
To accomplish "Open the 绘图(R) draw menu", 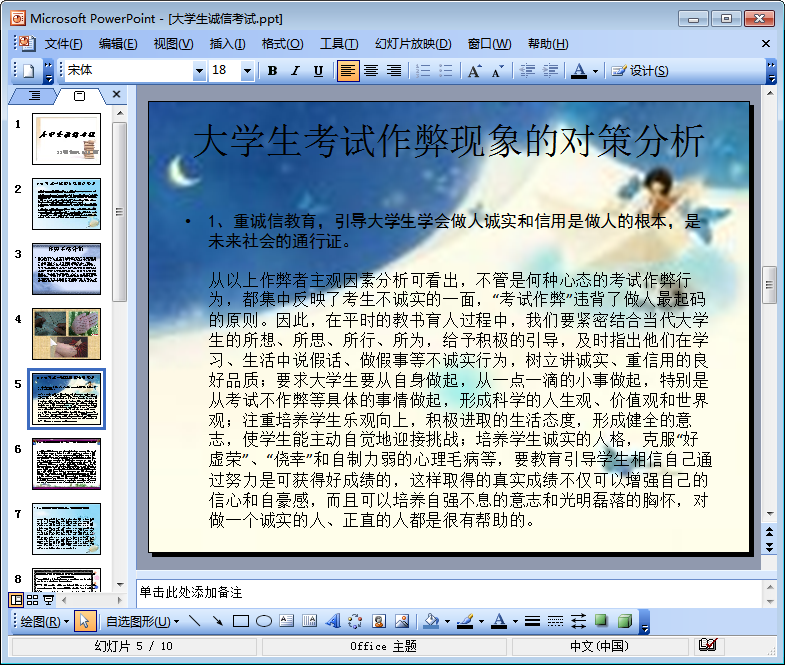I will tap(45, 621).
